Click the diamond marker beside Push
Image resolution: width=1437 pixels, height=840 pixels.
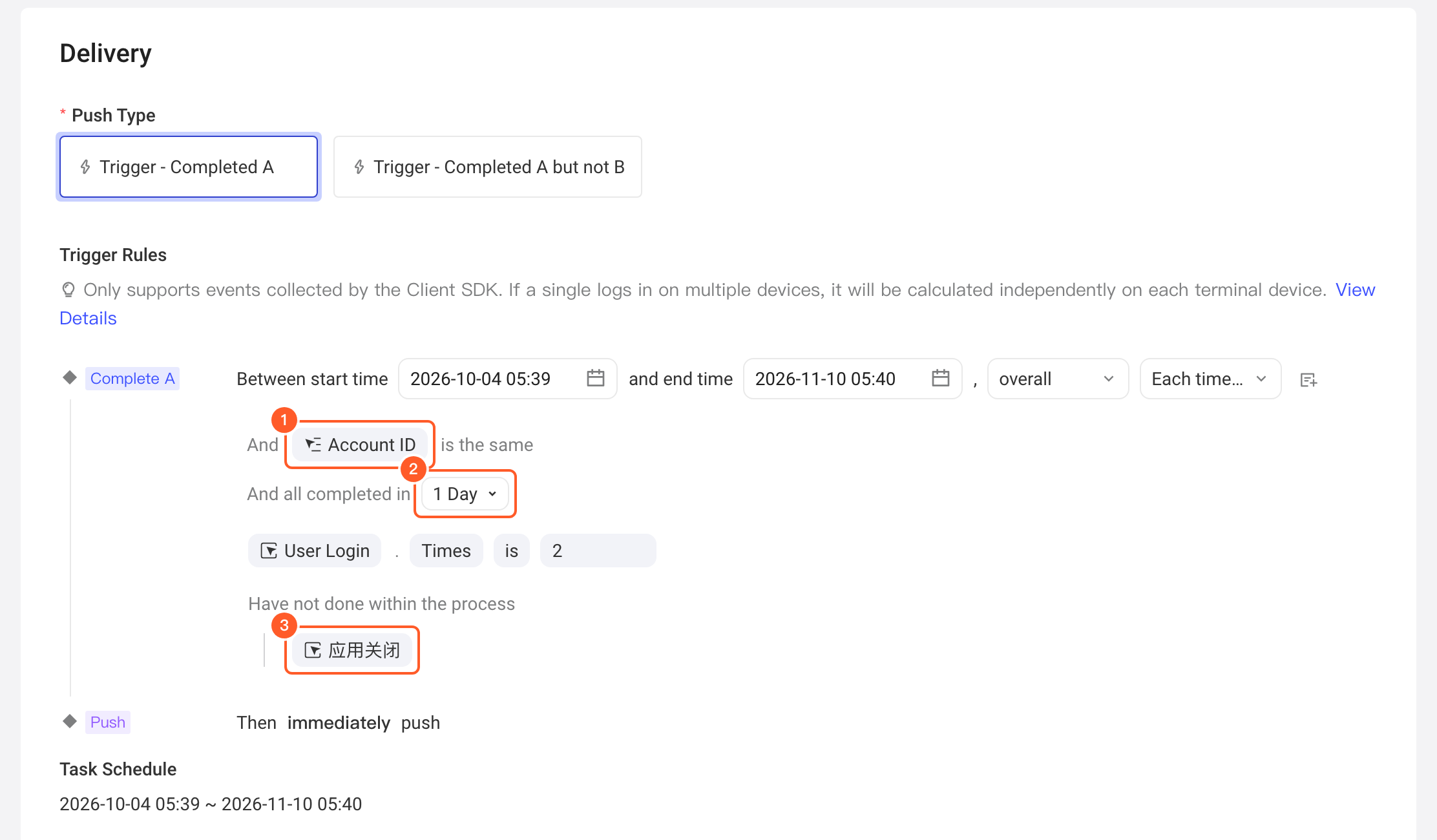point(70,721)
